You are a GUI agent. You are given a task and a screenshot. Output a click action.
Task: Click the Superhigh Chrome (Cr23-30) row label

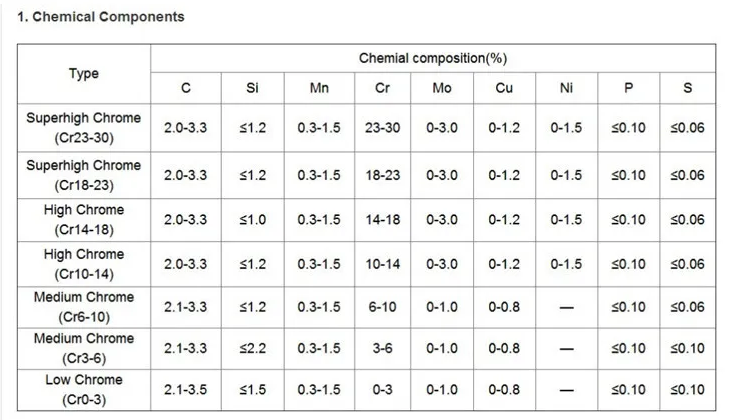(x=84, y=128)
